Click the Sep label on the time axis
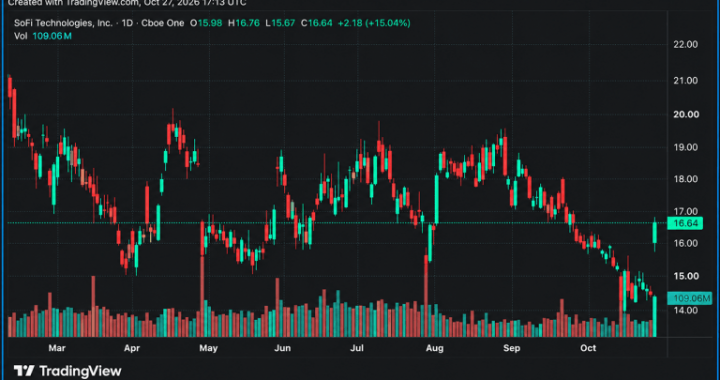 (511, 348)
